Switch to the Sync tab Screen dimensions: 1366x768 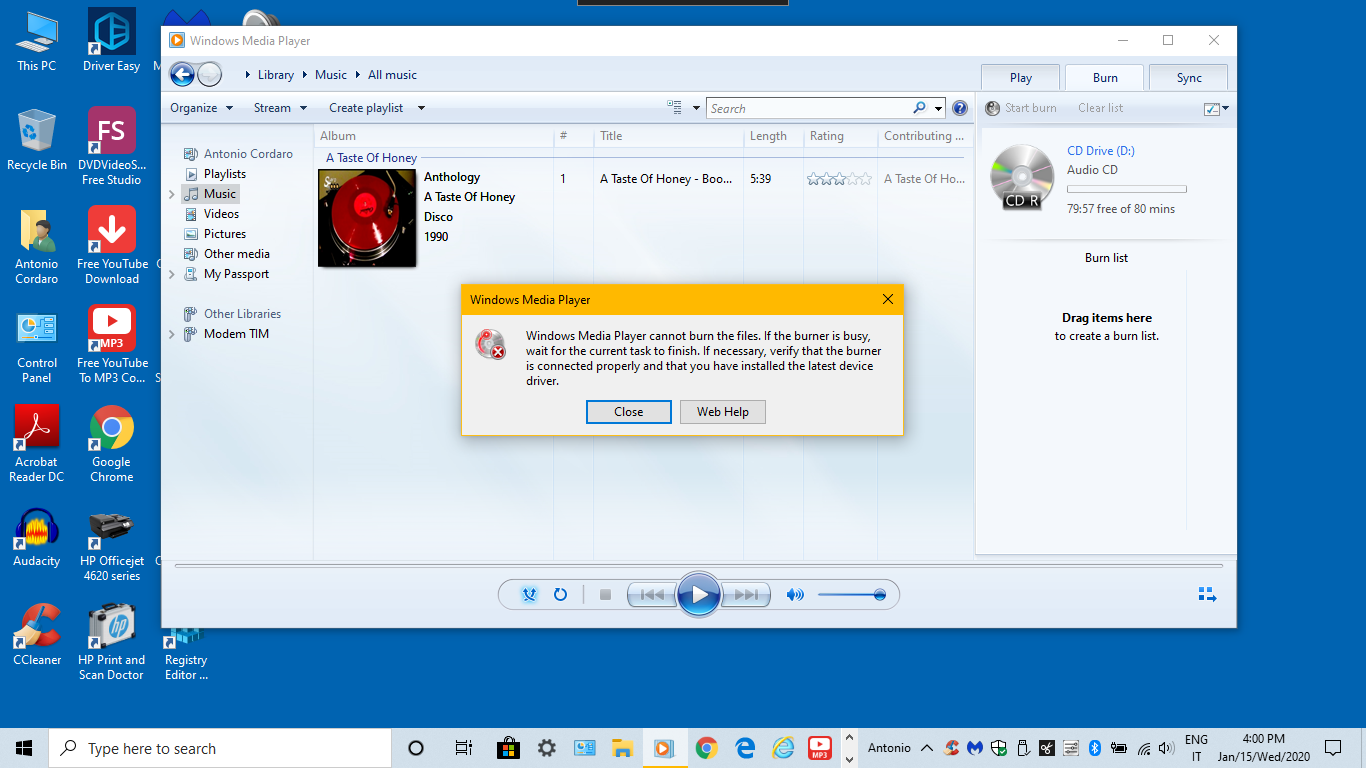click(x=1189, y=77)
